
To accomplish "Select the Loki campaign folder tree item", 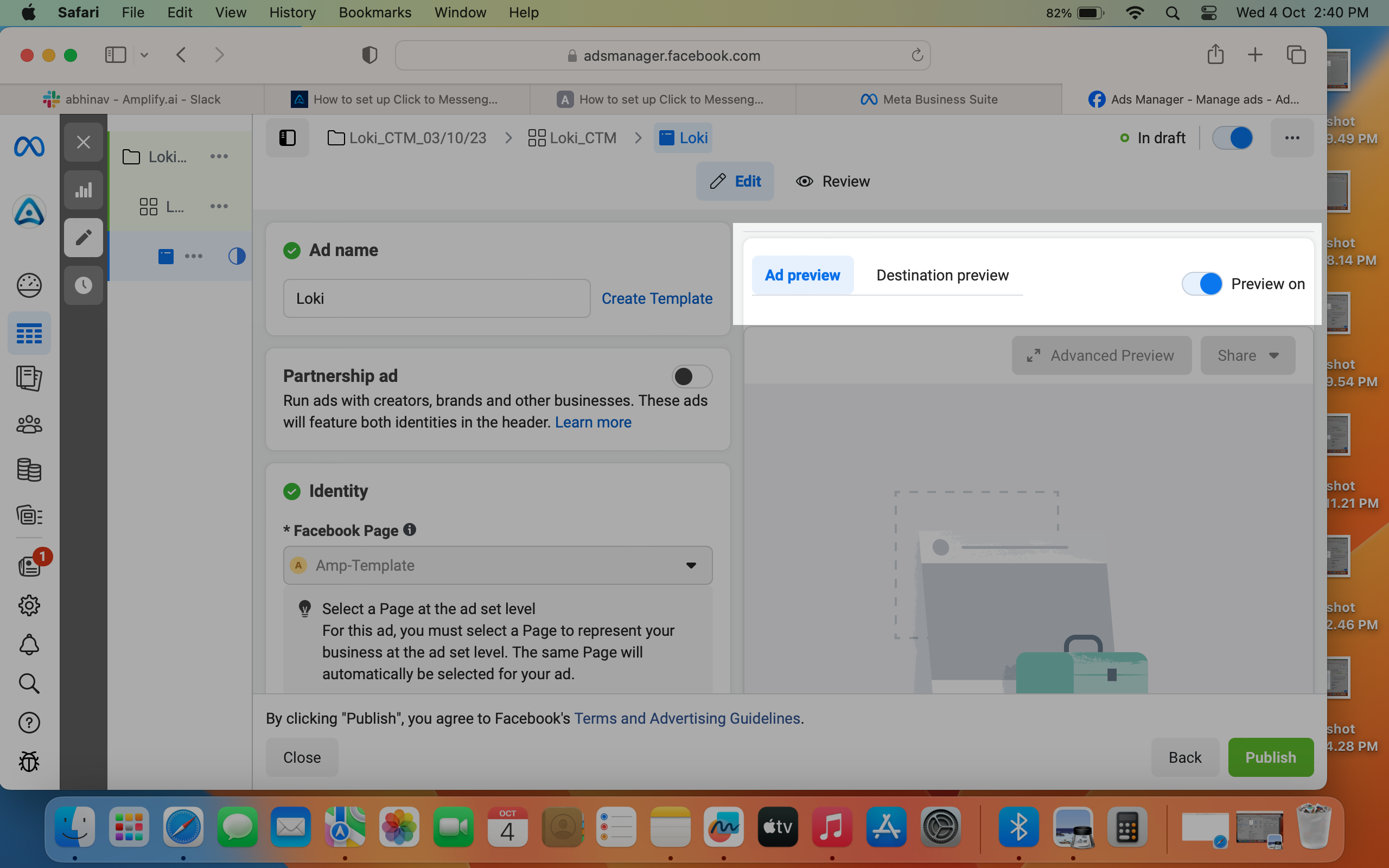I will click(x=155, y=157).
